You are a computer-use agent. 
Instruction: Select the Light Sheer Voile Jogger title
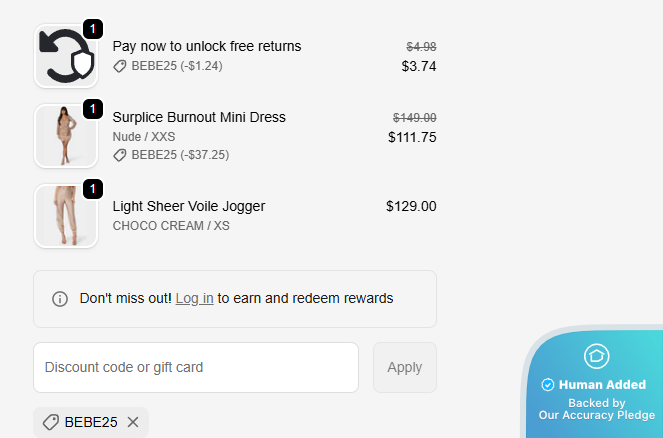[189, 206]
